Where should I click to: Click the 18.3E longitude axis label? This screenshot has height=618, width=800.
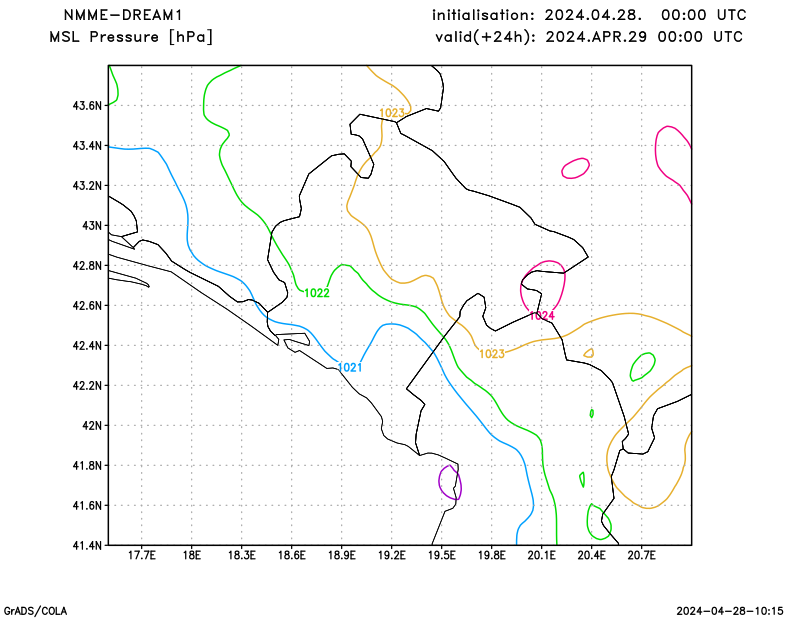click(242, 555)
